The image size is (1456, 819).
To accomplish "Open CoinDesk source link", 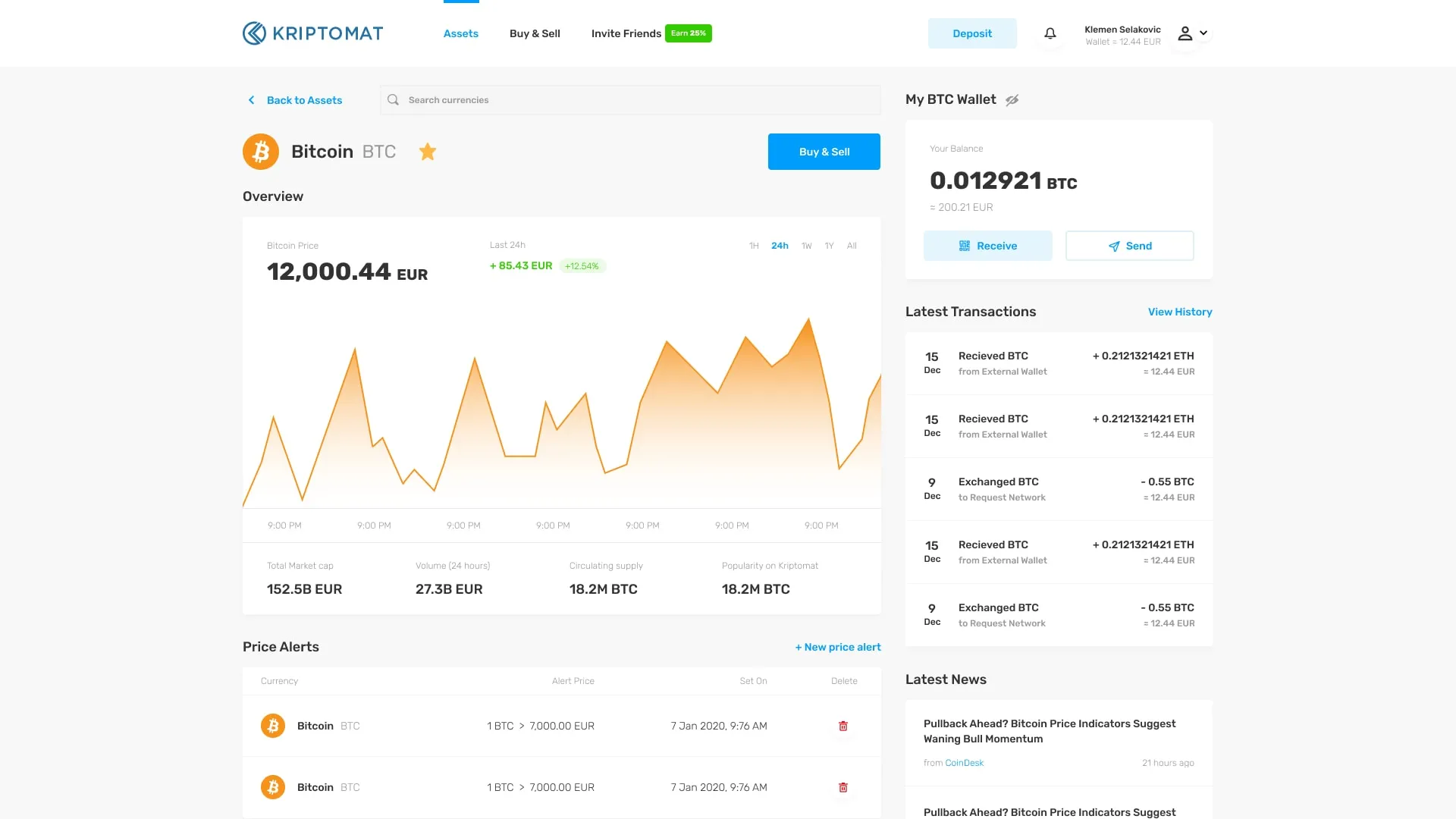I will click(964, 763).
